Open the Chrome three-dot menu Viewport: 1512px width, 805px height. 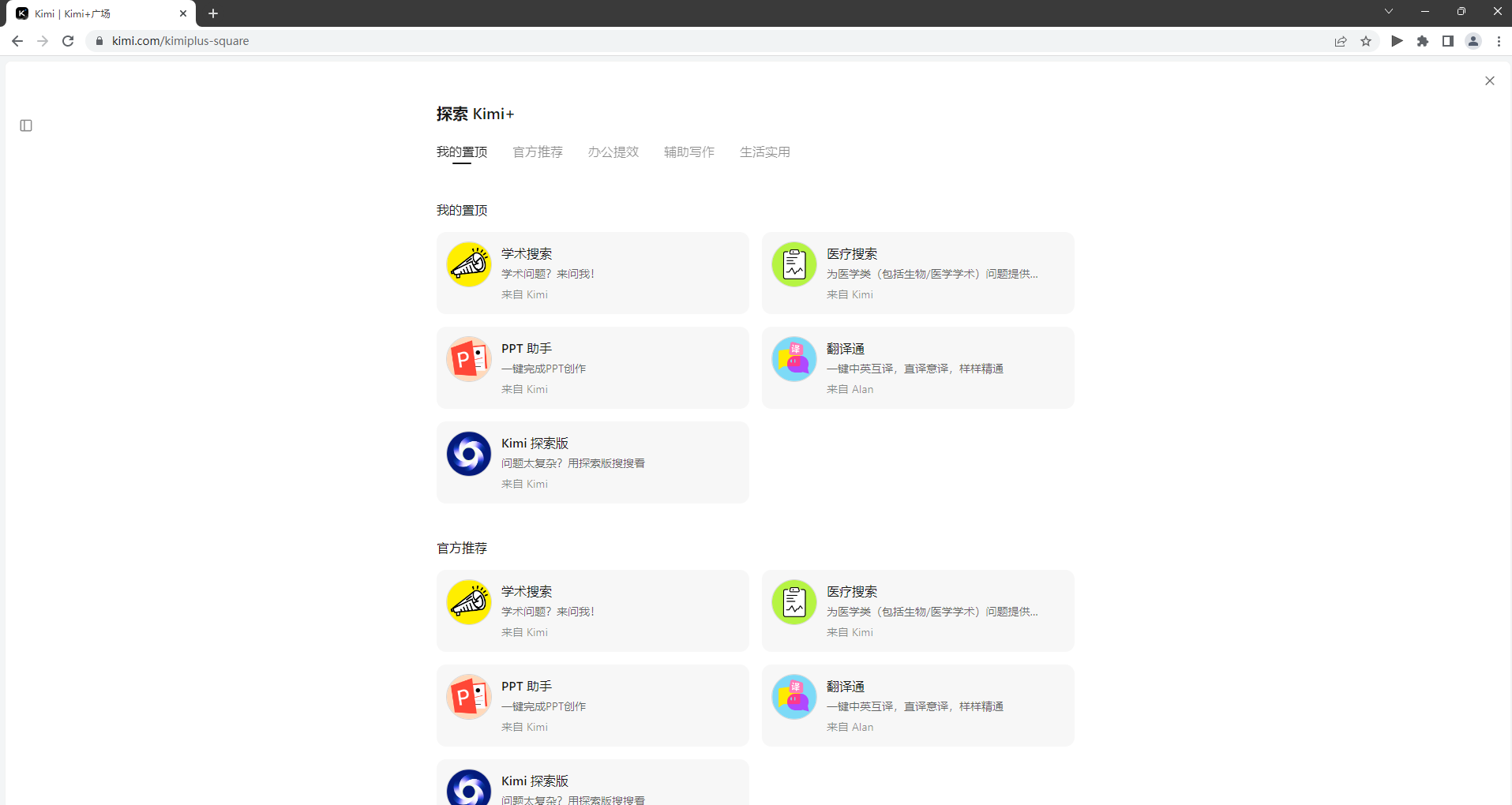[1499, 41]
